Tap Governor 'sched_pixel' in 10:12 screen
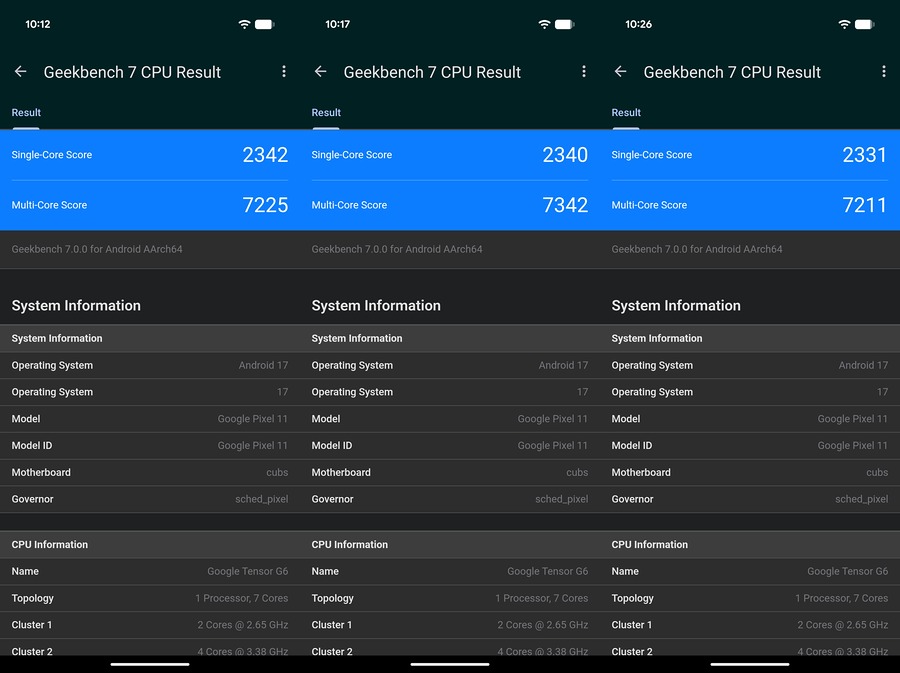 262,499
